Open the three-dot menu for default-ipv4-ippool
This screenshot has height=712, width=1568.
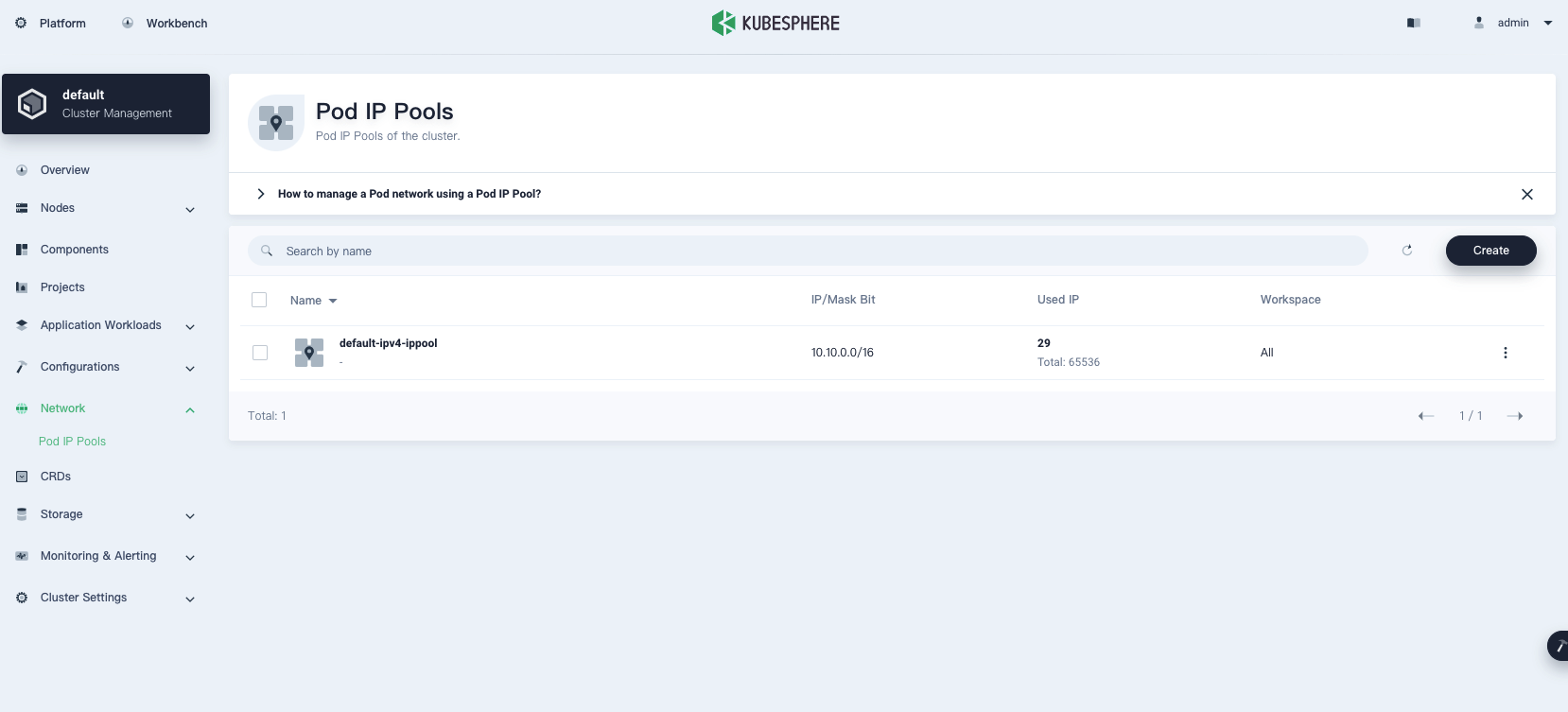tap(1505, 353)
